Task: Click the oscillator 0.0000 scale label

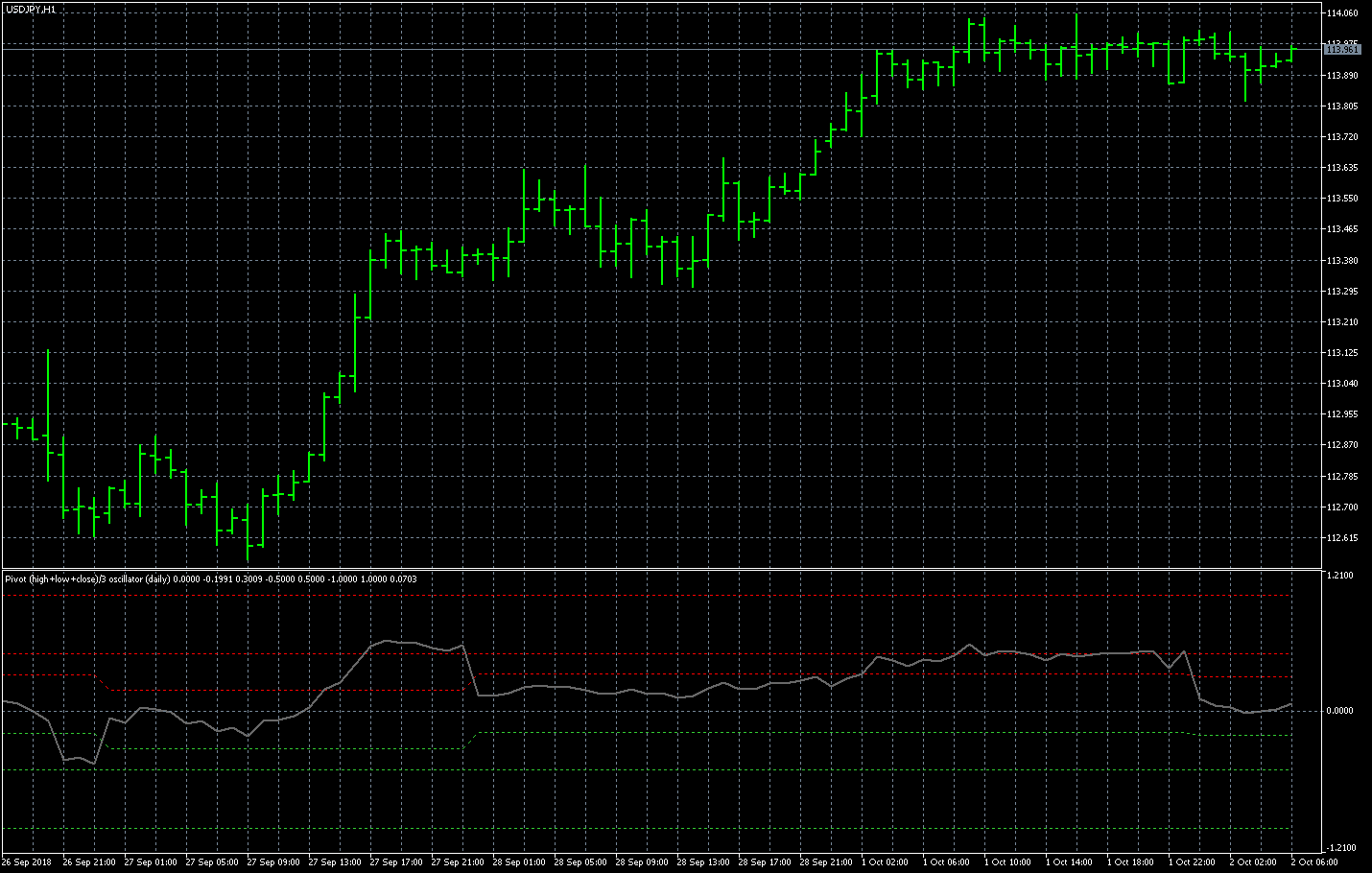Action: (1339, 711)
